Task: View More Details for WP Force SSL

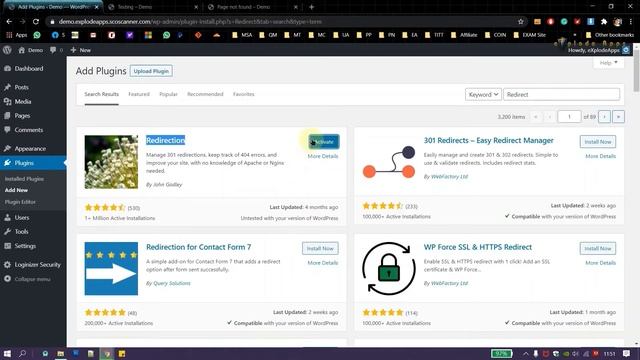Action: click(x=600, y=263)
